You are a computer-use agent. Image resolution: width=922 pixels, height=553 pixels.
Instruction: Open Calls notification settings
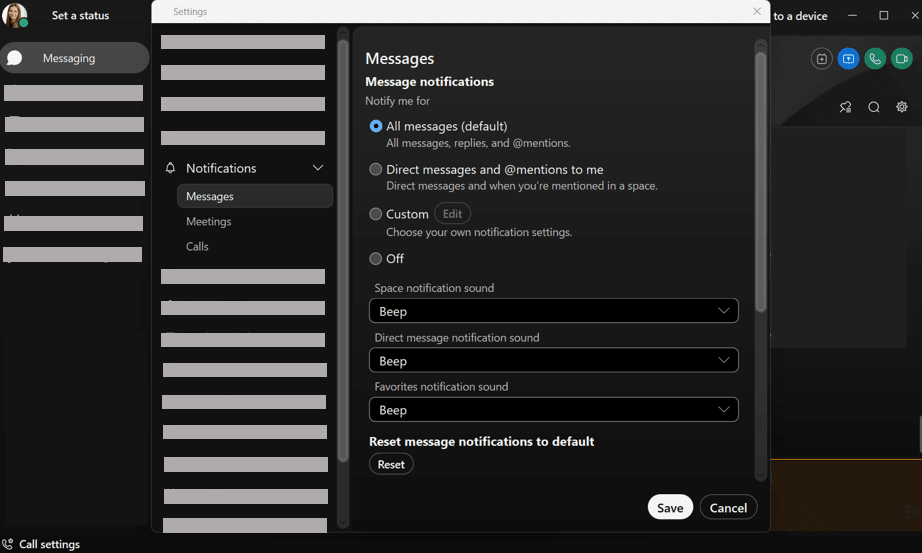pos(197,246)
